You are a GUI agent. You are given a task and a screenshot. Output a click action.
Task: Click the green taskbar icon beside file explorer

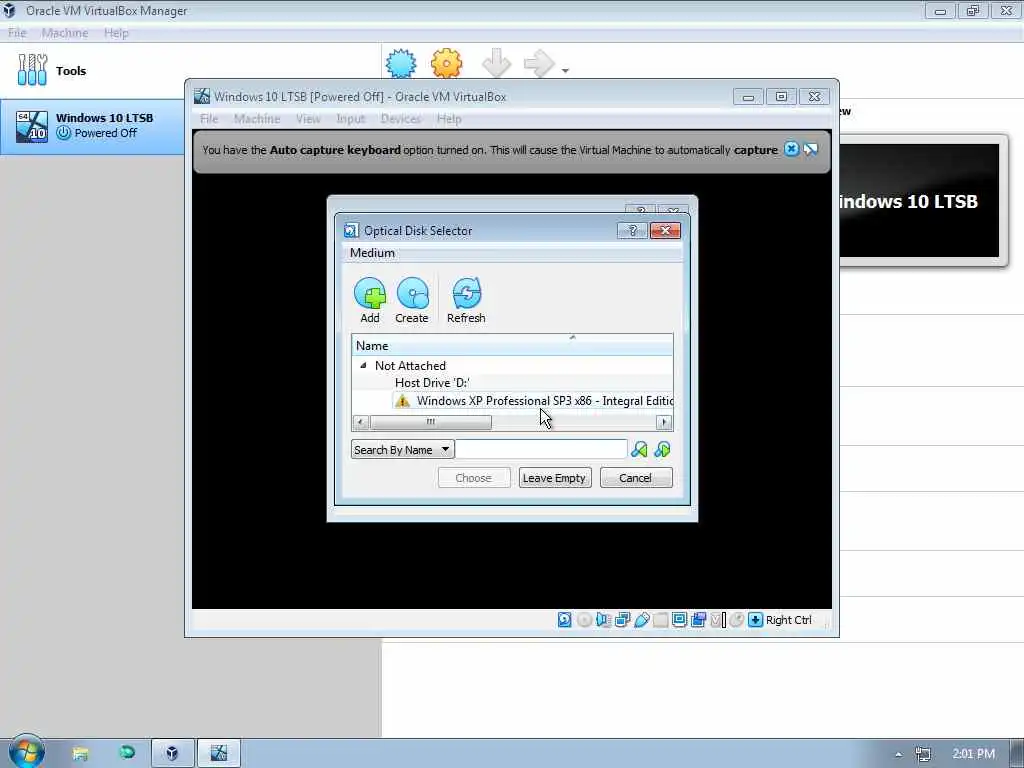(x=127, y=752)
